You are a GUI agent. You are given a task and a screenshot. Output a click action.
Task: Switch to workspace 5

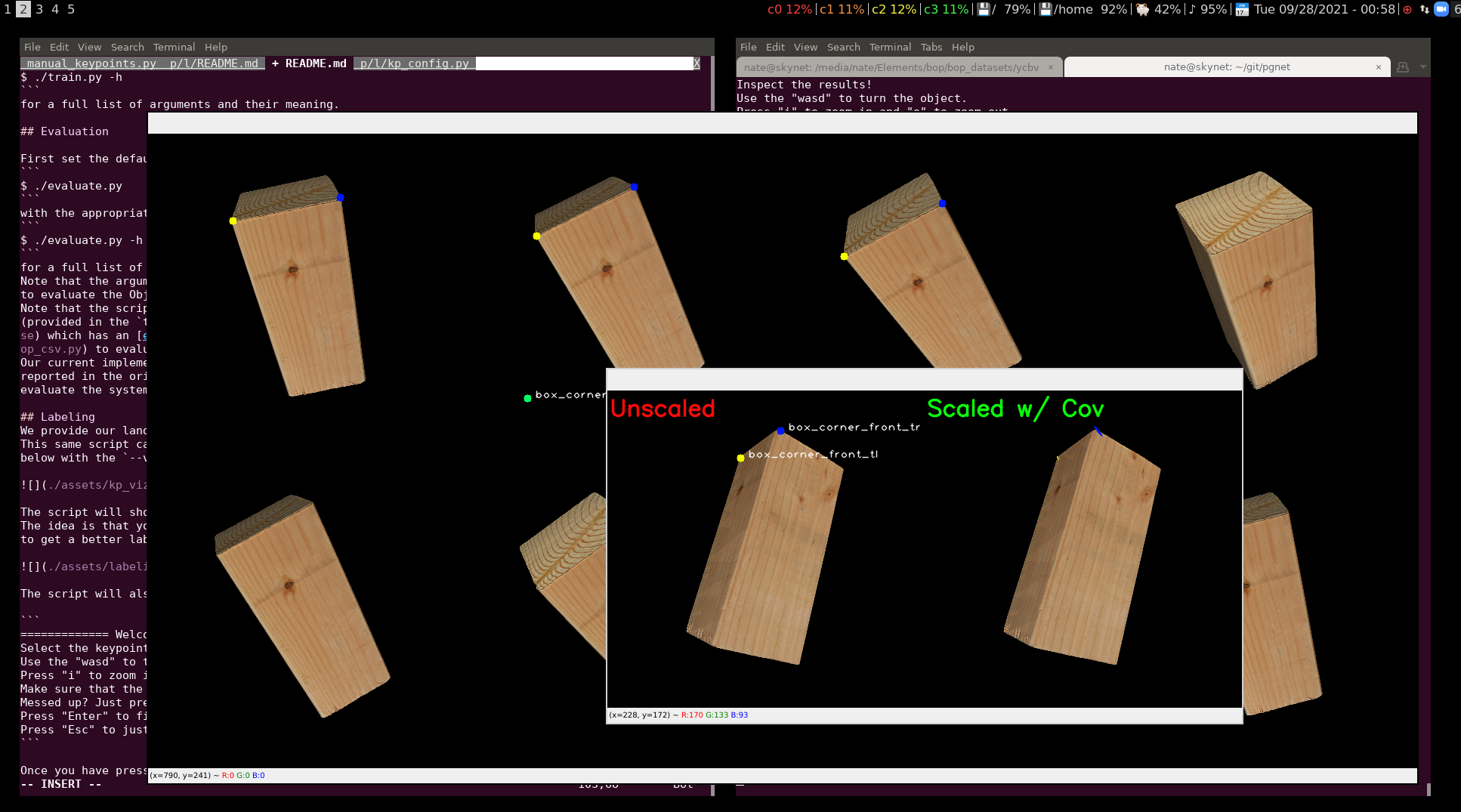pyautogui.click(x=71, y=9)
